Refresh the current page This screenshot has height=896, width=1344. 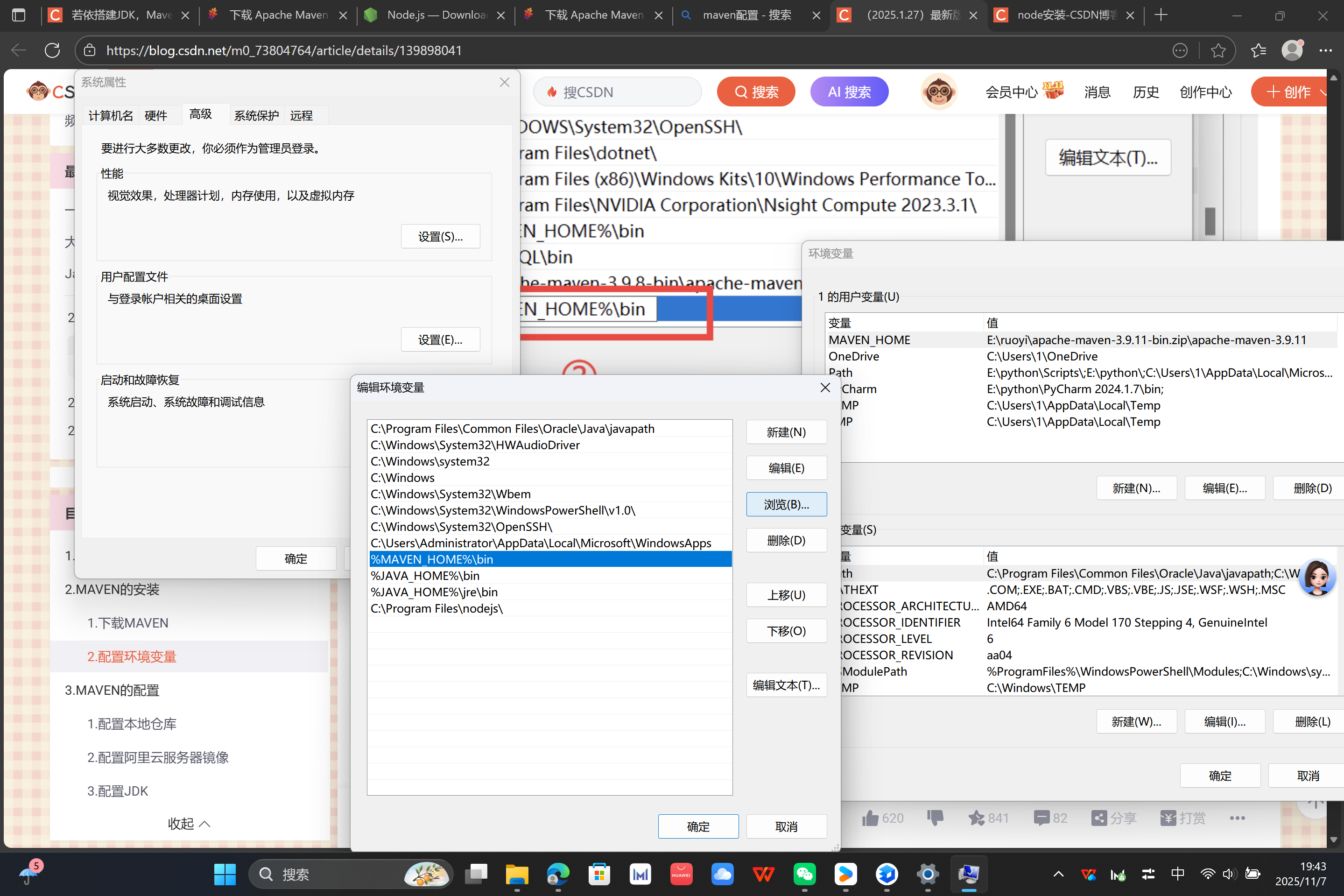(52, 50)
